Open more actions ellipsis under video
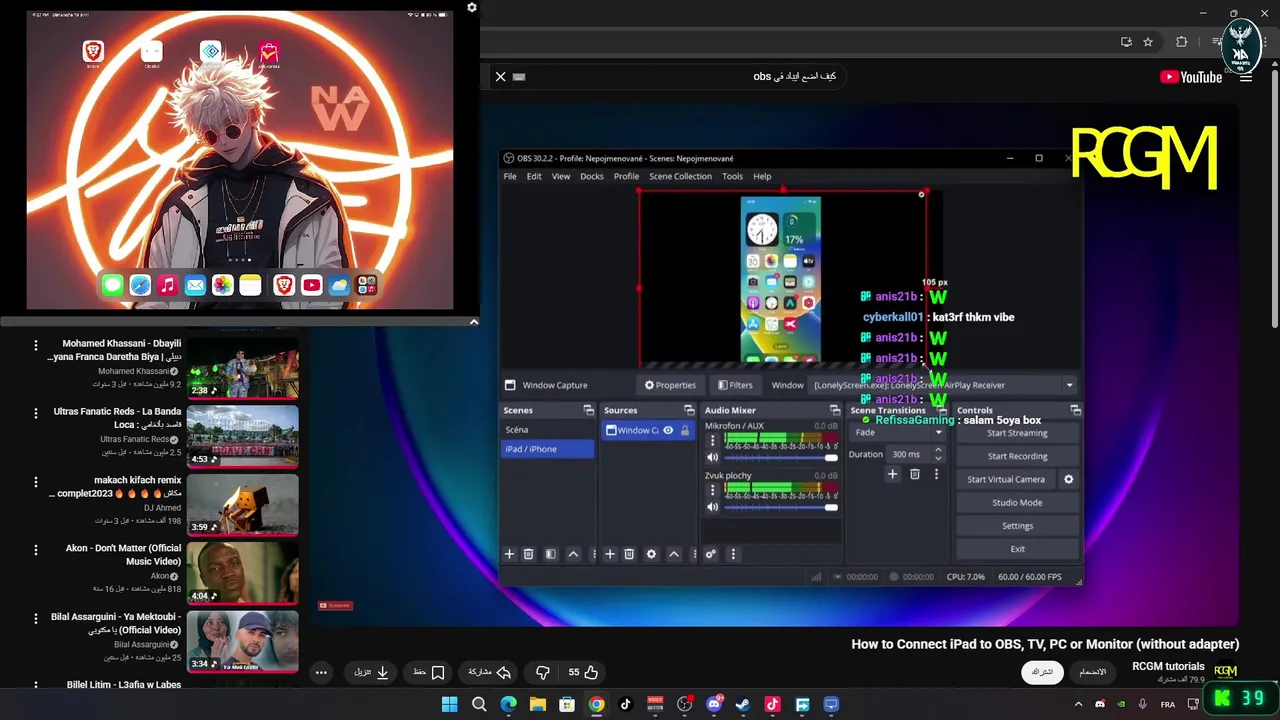1280x720 pixels. click(x=321, y=672)
